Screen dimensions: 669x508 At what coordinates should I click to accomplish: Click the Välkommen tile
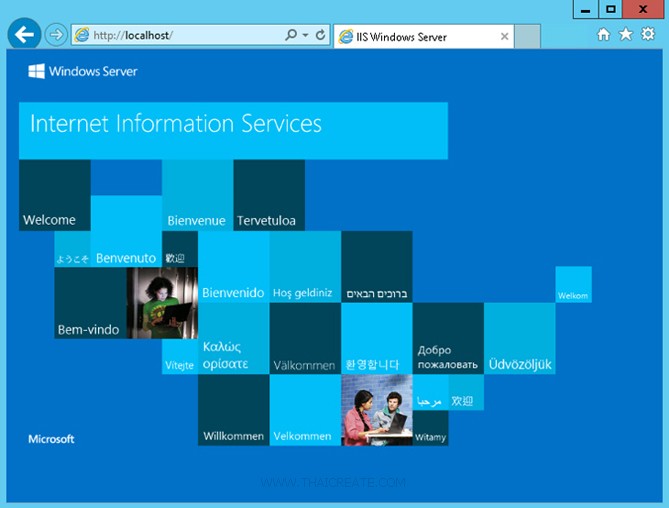[x=305, y=339]
